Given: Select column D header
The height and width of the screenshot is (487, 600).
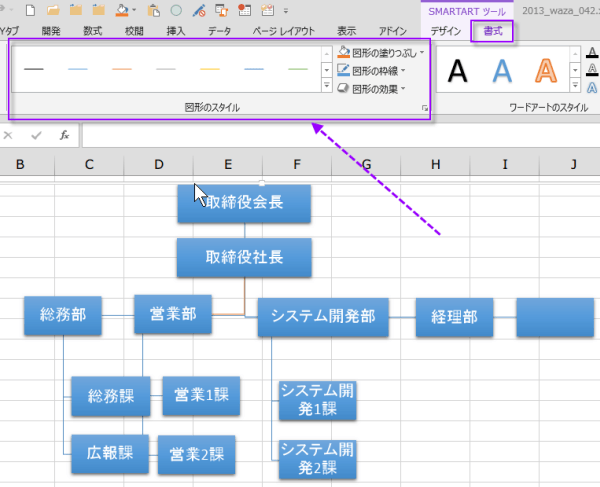Looking at the screenshot, I should coord(158,165).
